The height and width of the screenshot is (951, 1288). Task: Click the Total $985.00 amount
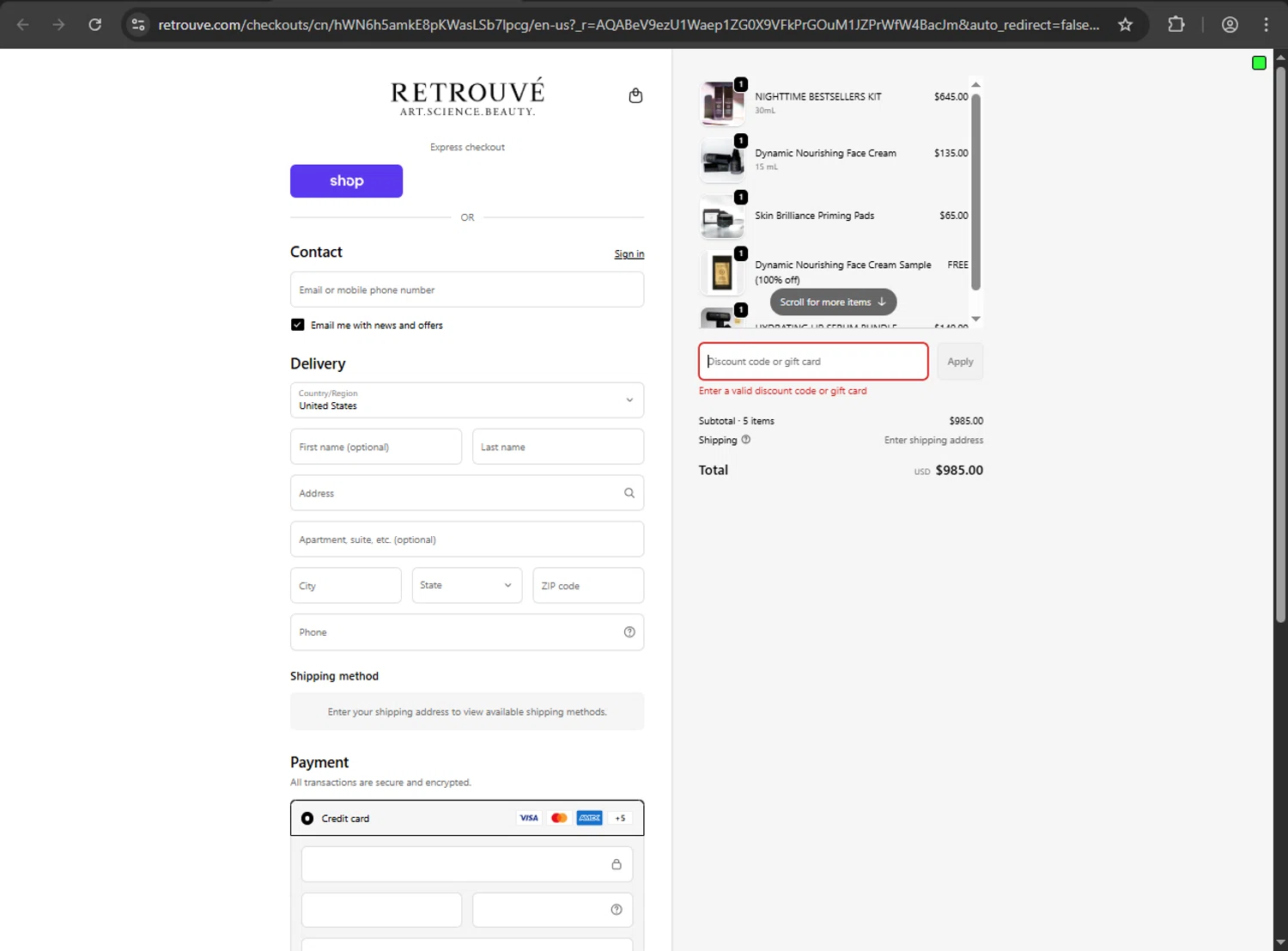[959, 470]
